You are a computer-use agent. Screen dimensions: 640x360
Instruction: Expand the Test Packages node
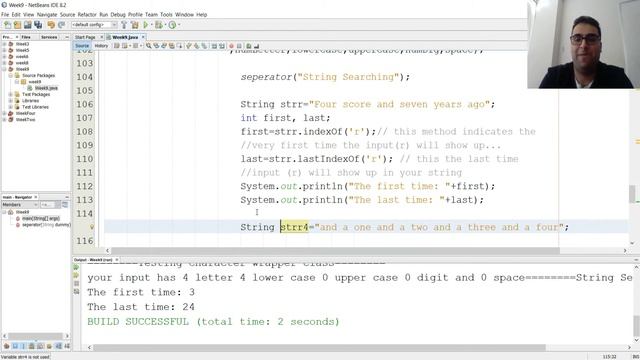11,94
